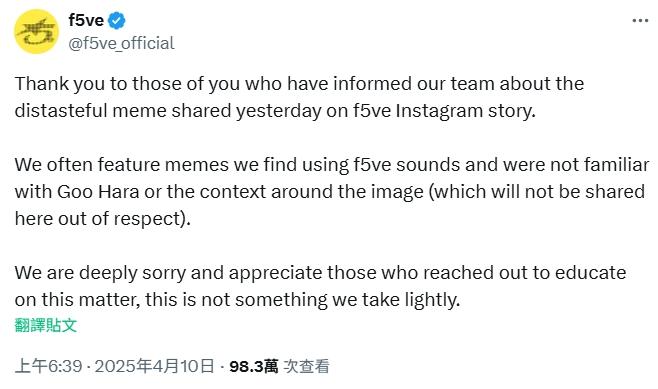Visit the @f5ve_official handle
Image resolution: width=658 pixels, height=389 pixels.
pyautogui.click(x=121, y=43)
